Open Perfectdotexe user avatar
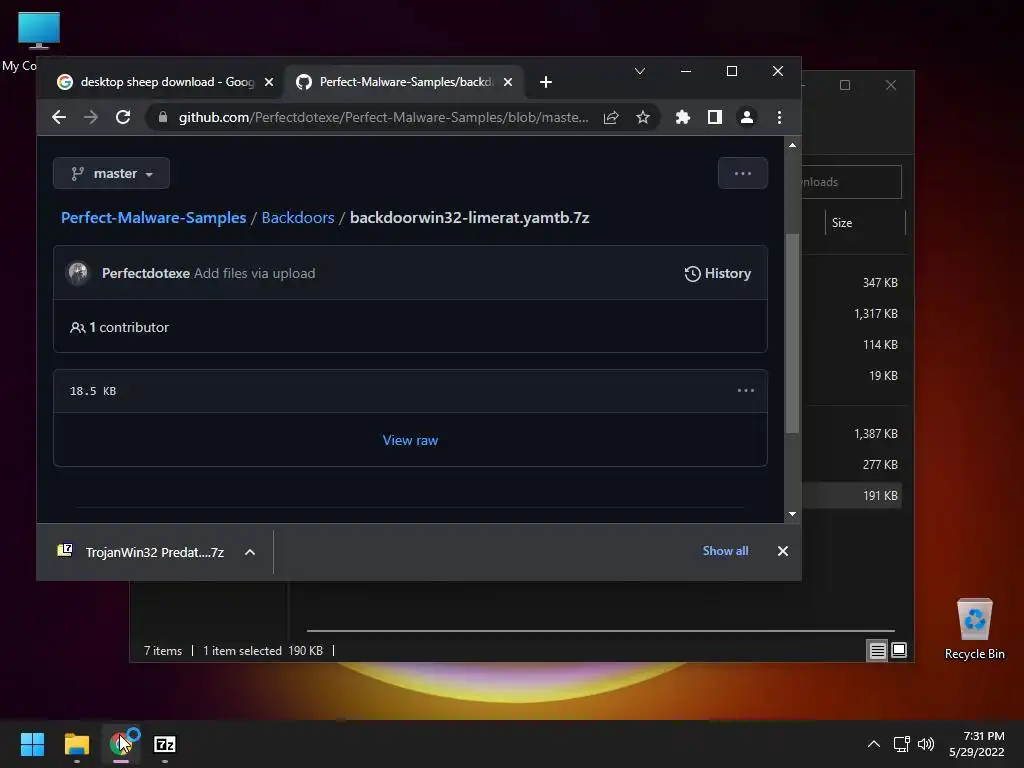The image size is (1024, 768). (78, 273)
